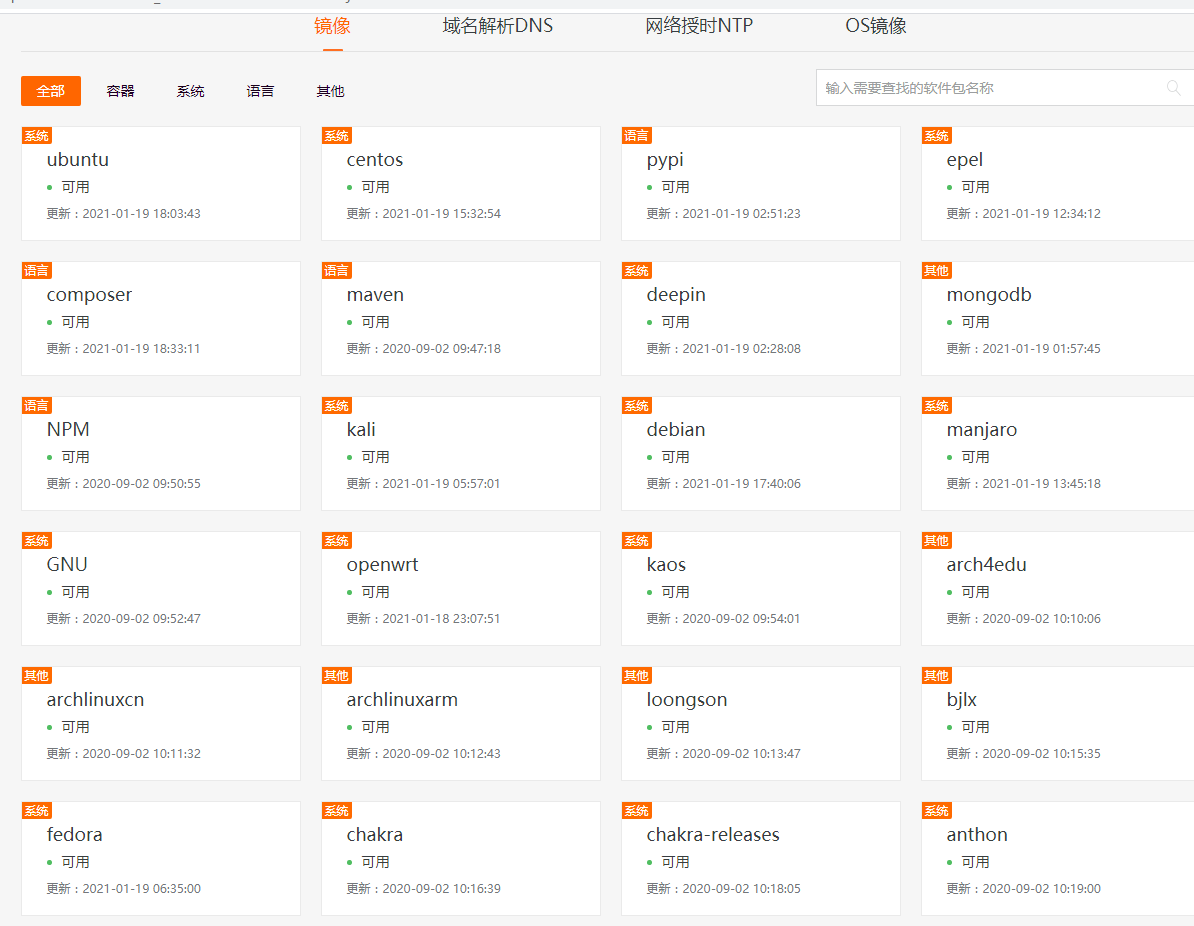Screen dimensions: 1194x926
Task: Open the epel mirror card
Action: click(1058, 184)
